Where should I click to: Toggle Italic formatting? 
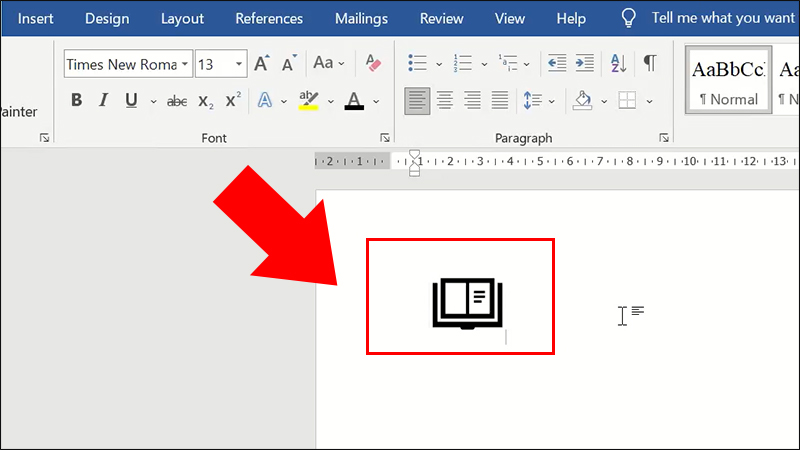coord(104,101)
